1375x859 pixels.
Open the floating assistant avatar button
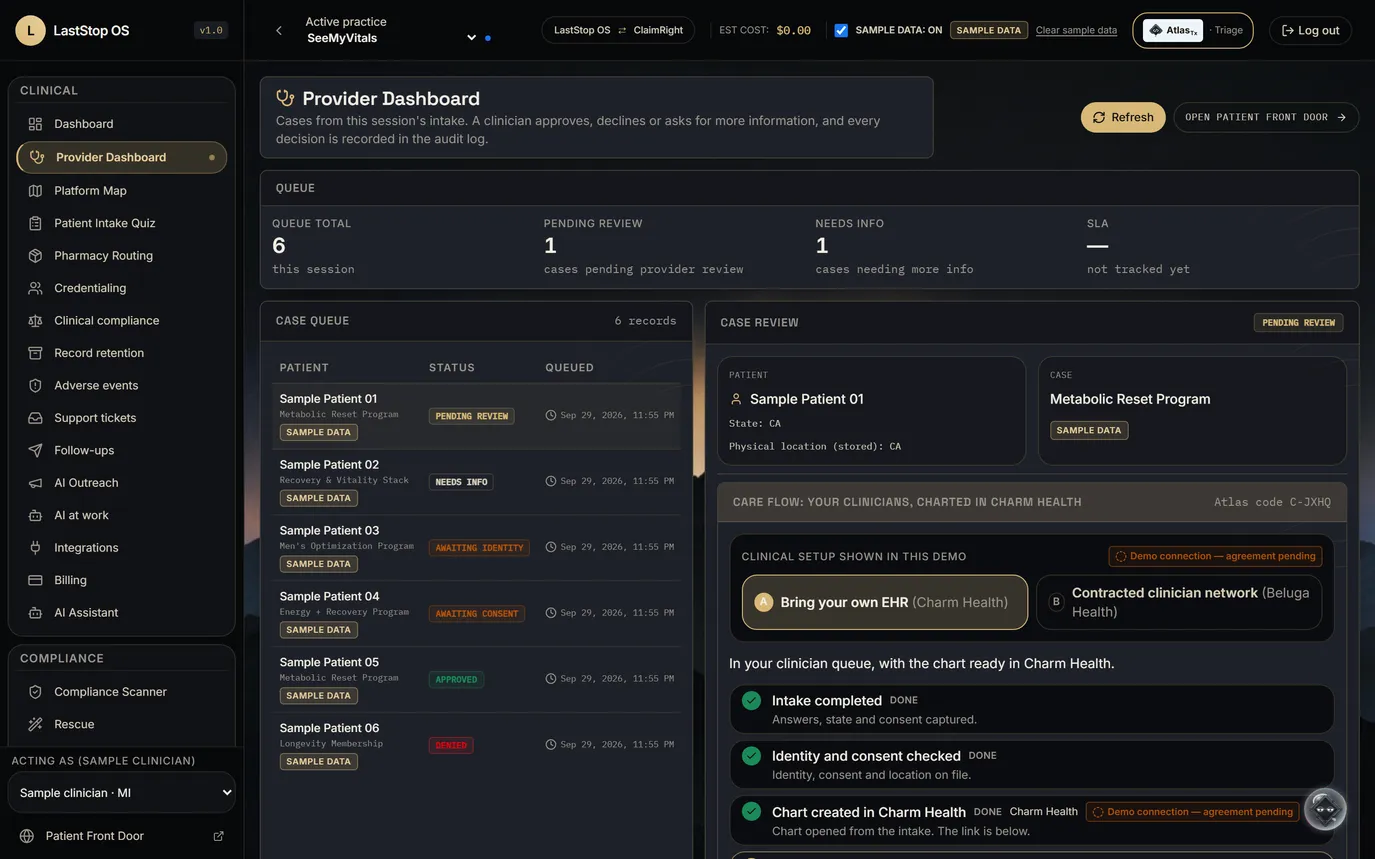(x=1325, y=809)
